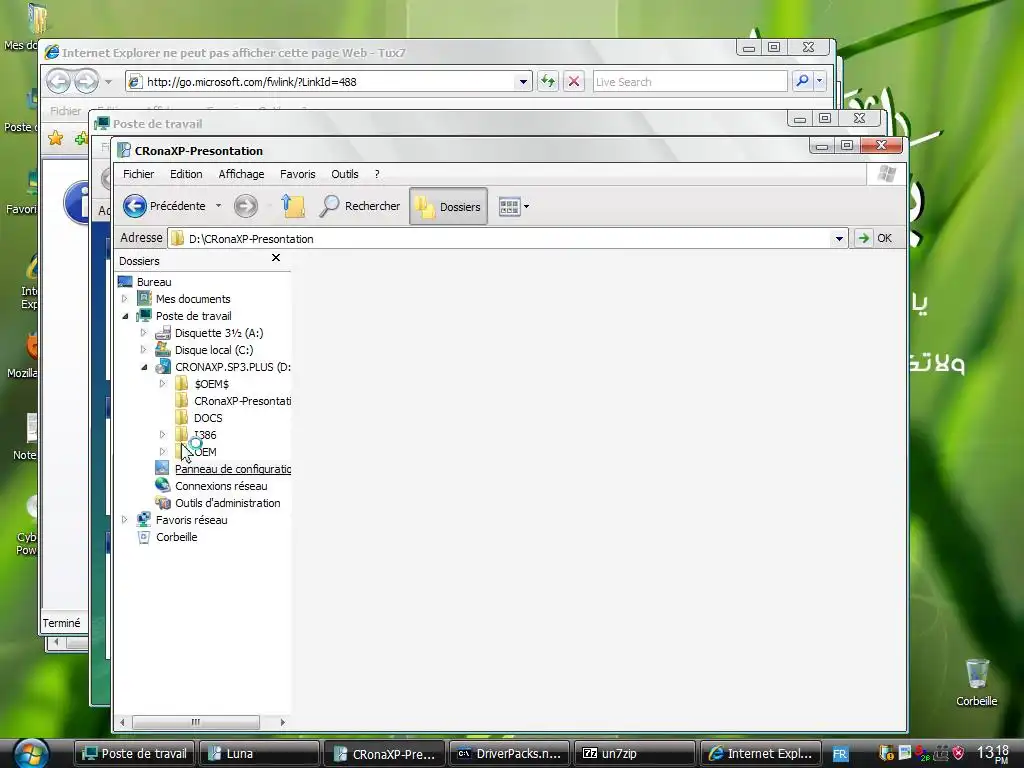Open the ? help menu
Viewport: 1024px width, 768px height.
(x=377, y=174)
